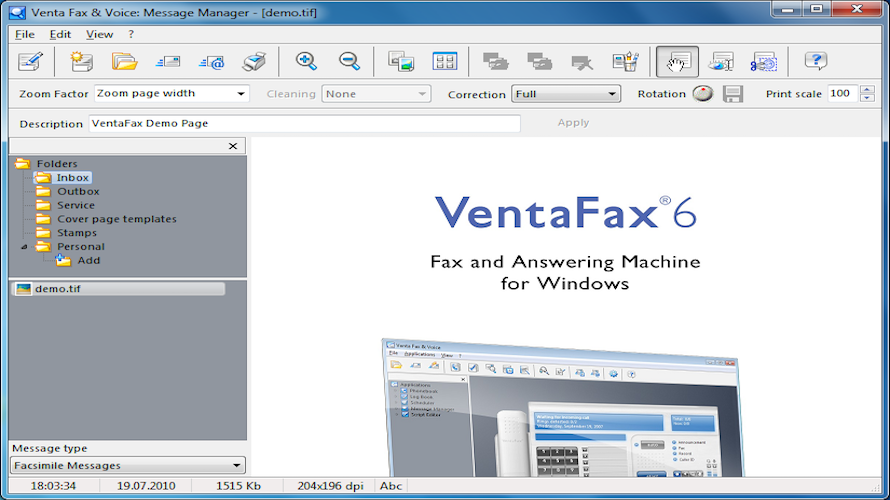Open help via question mark icon
This screenshot has height=500, width=890.
816,61
